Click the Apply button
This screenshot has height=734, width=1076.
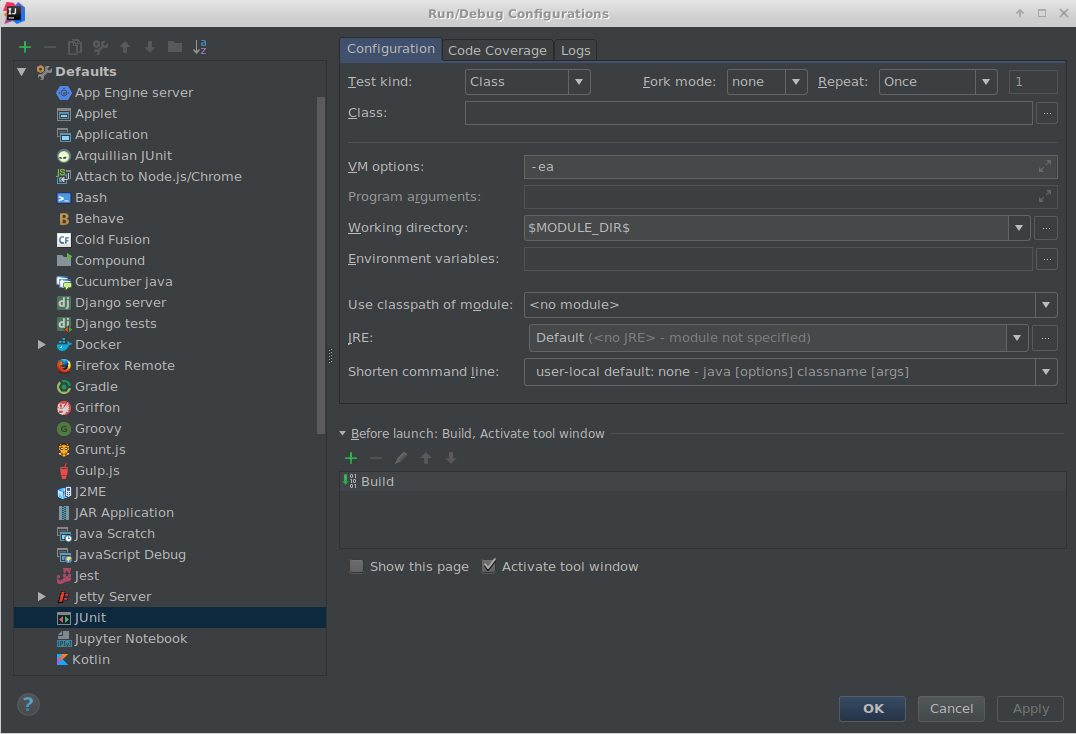pos(1030,709)
